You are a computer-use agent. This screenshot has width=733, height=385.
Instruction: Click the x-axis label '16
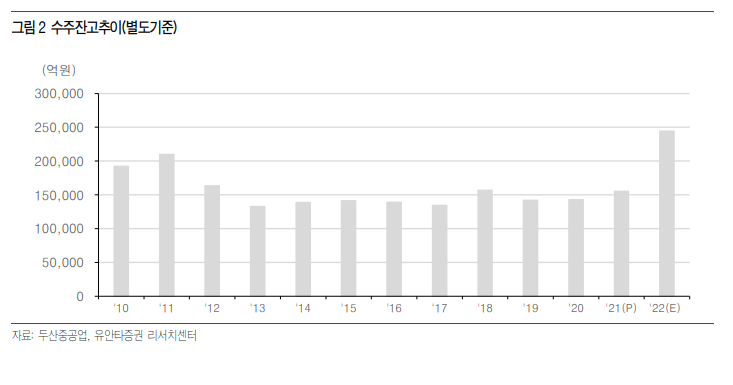click(x=394, y=308)
